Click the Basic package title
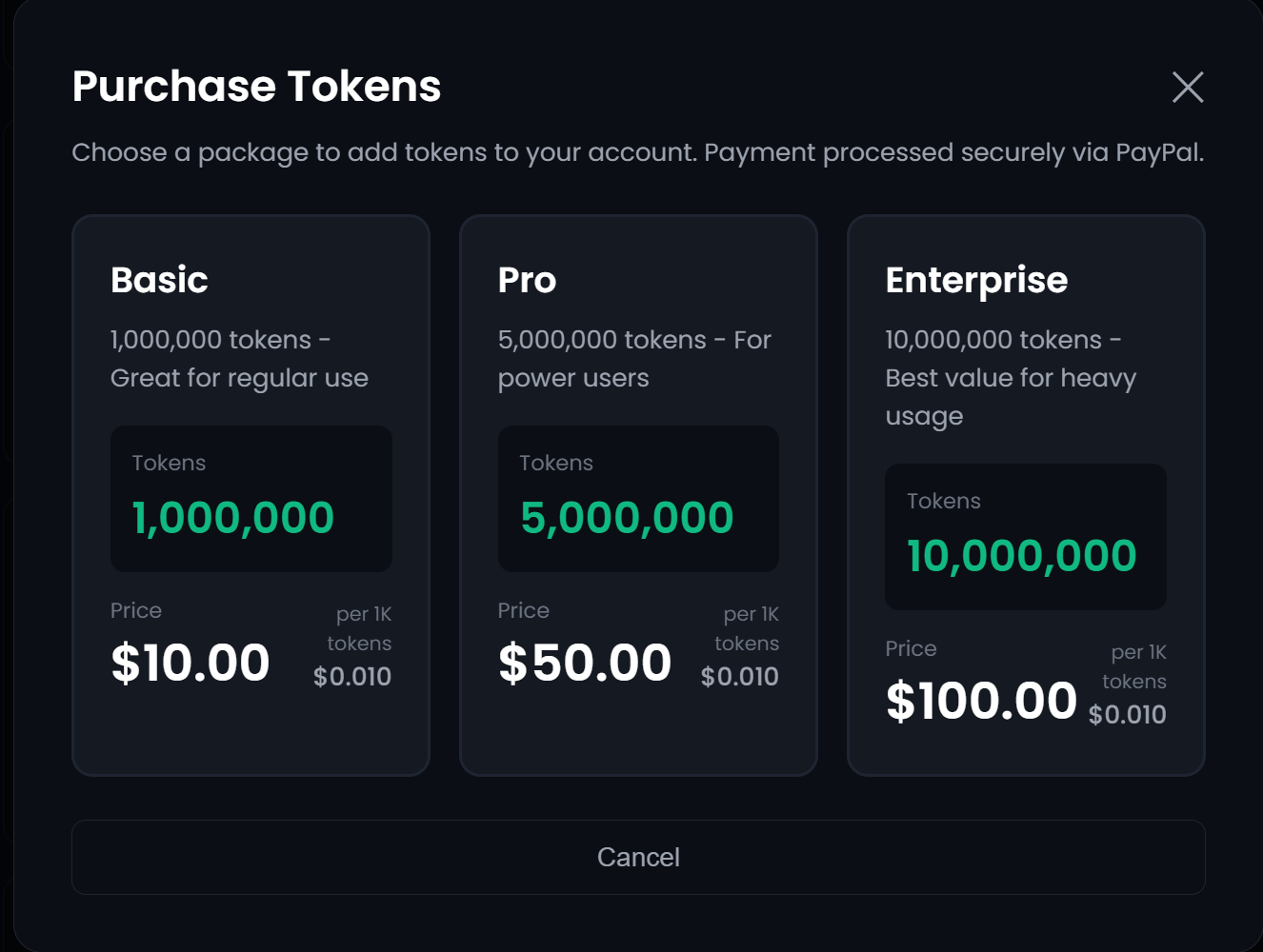Viewport: 1263px width, 952px height. 158,279
